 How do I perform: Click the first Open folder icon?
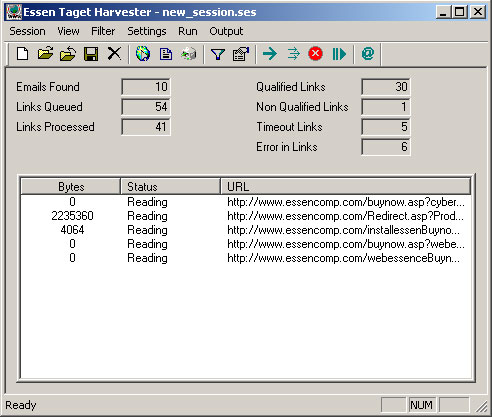coord(45,54)
